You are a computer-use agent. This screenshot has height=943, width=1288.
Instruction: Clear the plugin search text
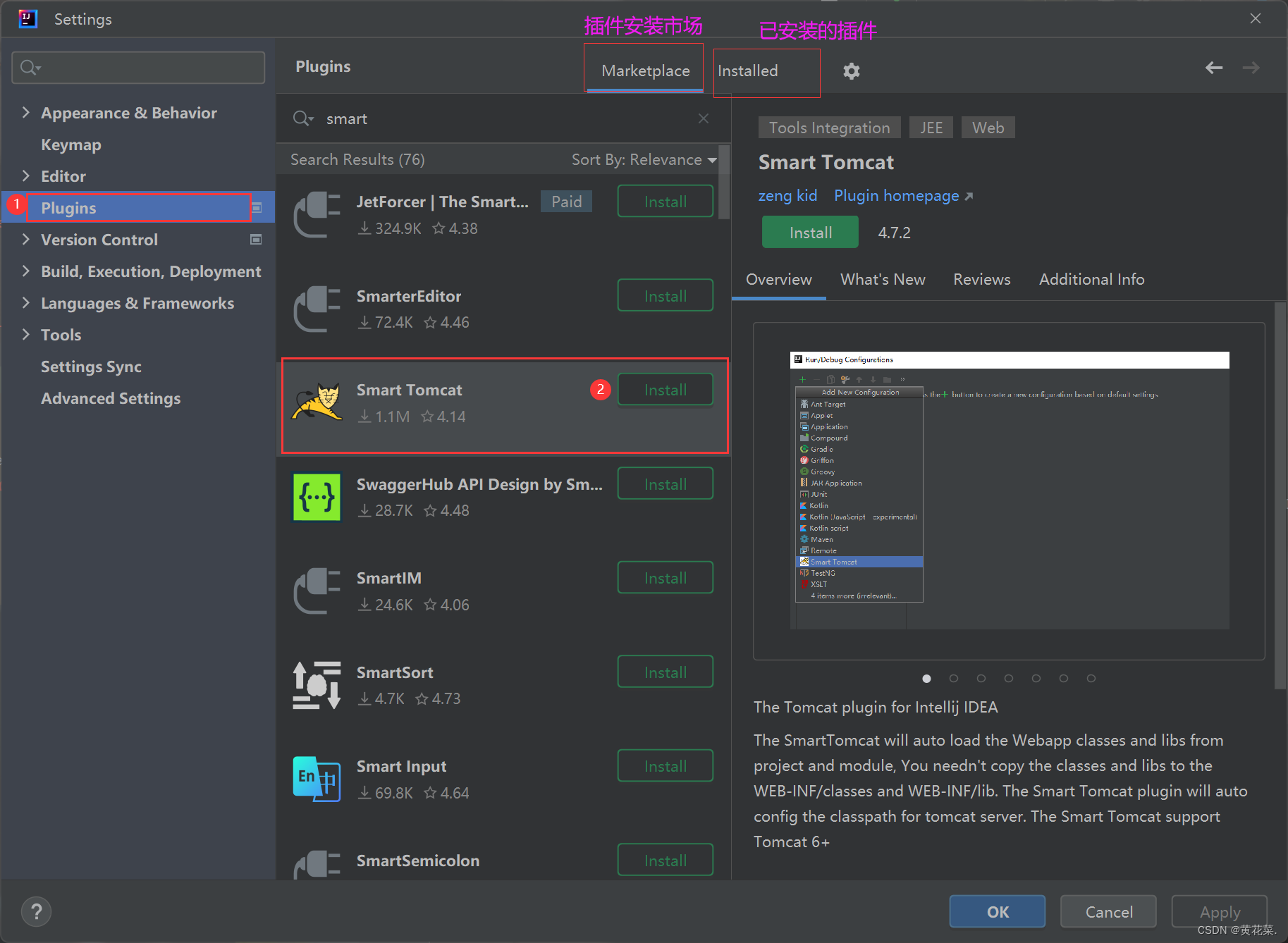(x=703, y=118)
